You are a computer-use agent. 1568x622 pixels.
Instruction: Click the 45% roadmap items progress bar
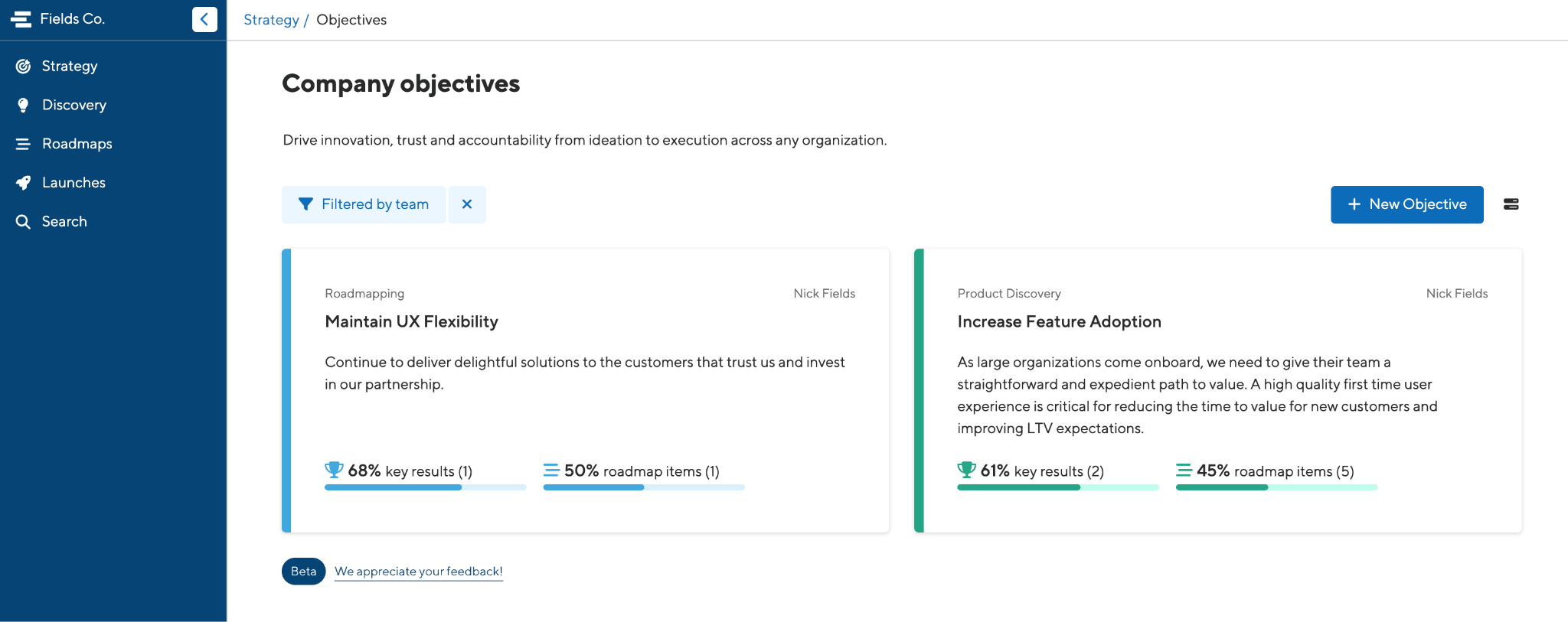click(1276, 487)
